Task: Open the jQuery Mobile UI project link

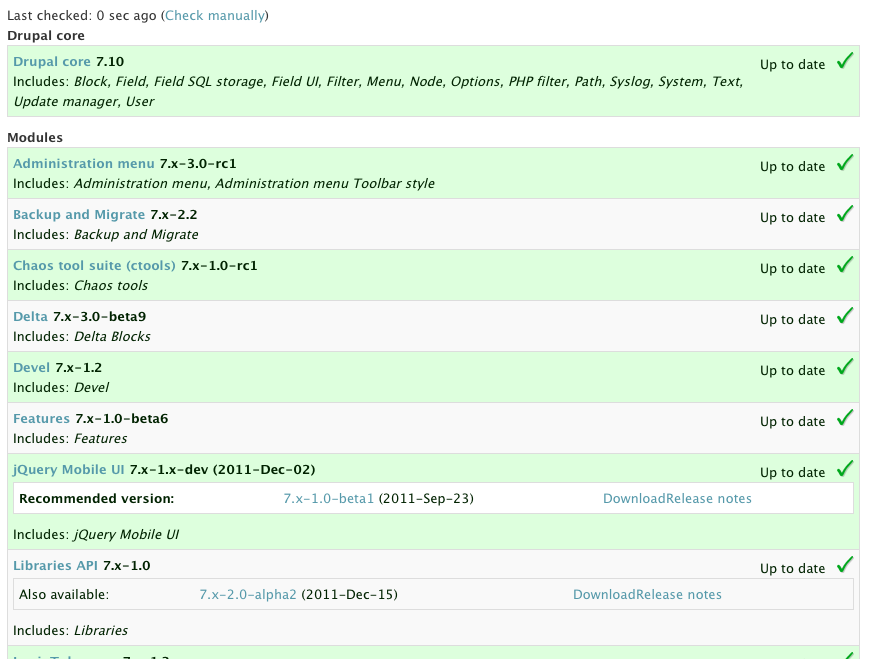Action: coord(69,470)
